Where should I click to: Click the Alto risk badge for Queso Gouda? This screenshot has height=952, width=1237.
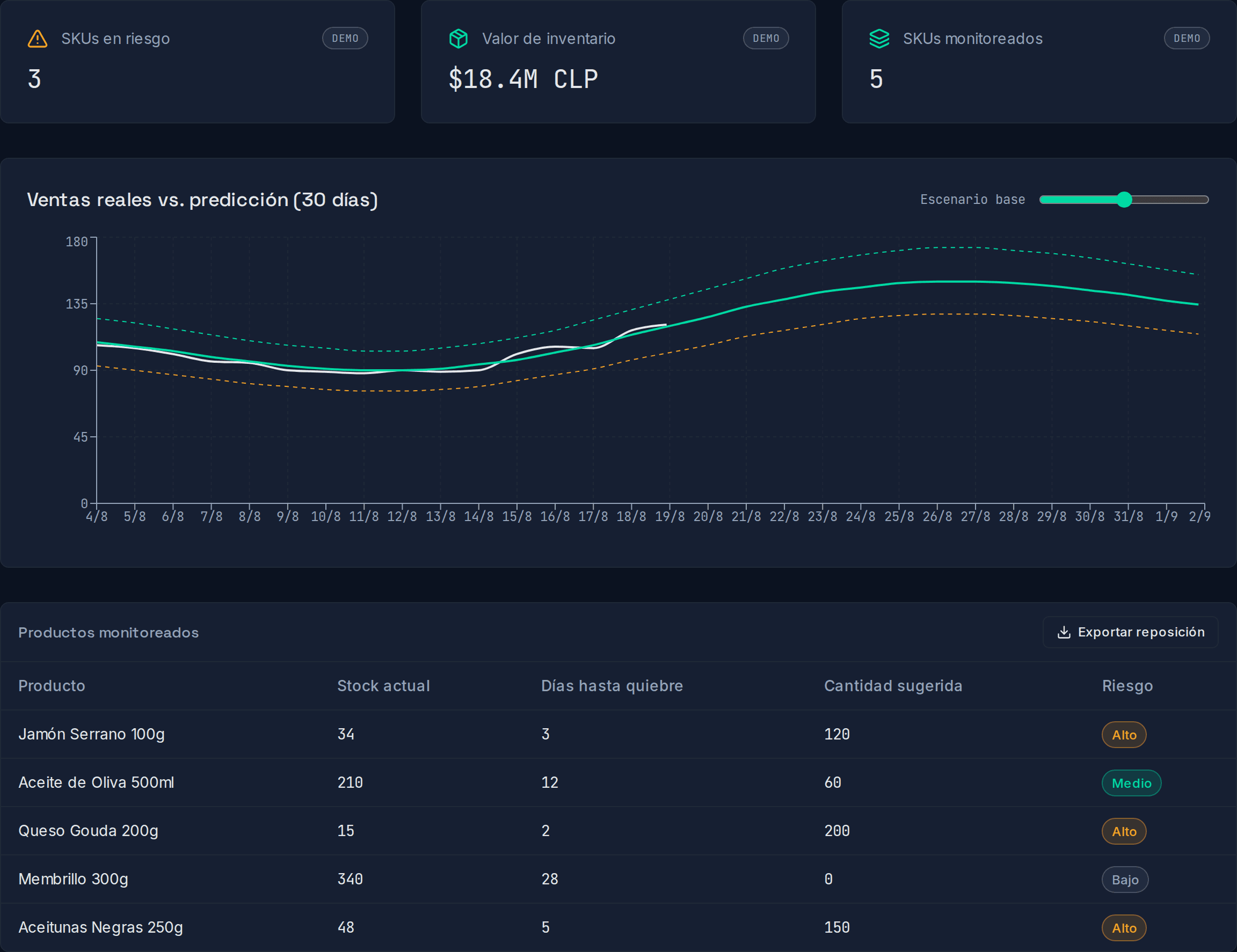point(1124,831)
